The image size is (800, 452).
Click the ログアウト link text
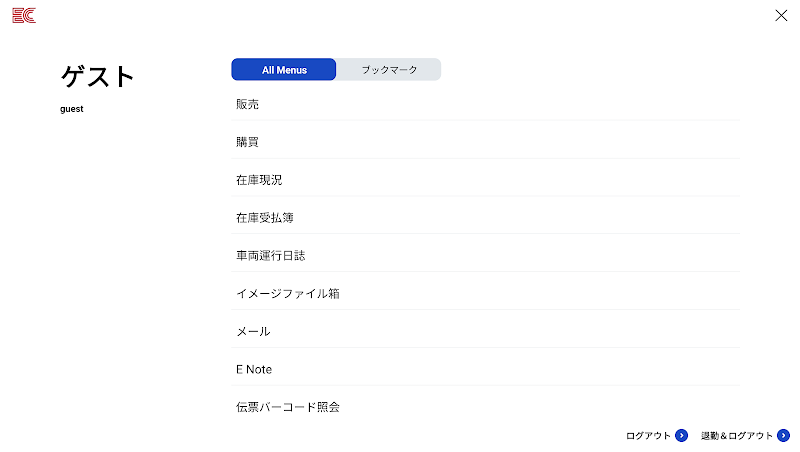point(648,436)
